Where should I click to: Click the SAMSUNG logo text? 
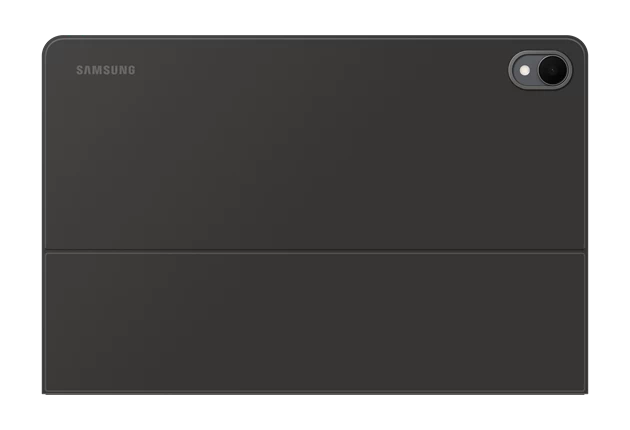pos(106,70)
